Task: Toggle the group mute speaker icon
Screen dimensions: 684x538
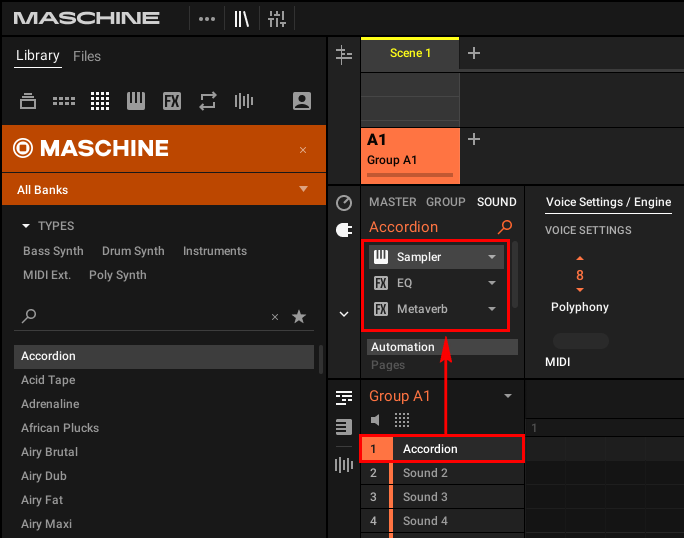Action: [375, 420]
